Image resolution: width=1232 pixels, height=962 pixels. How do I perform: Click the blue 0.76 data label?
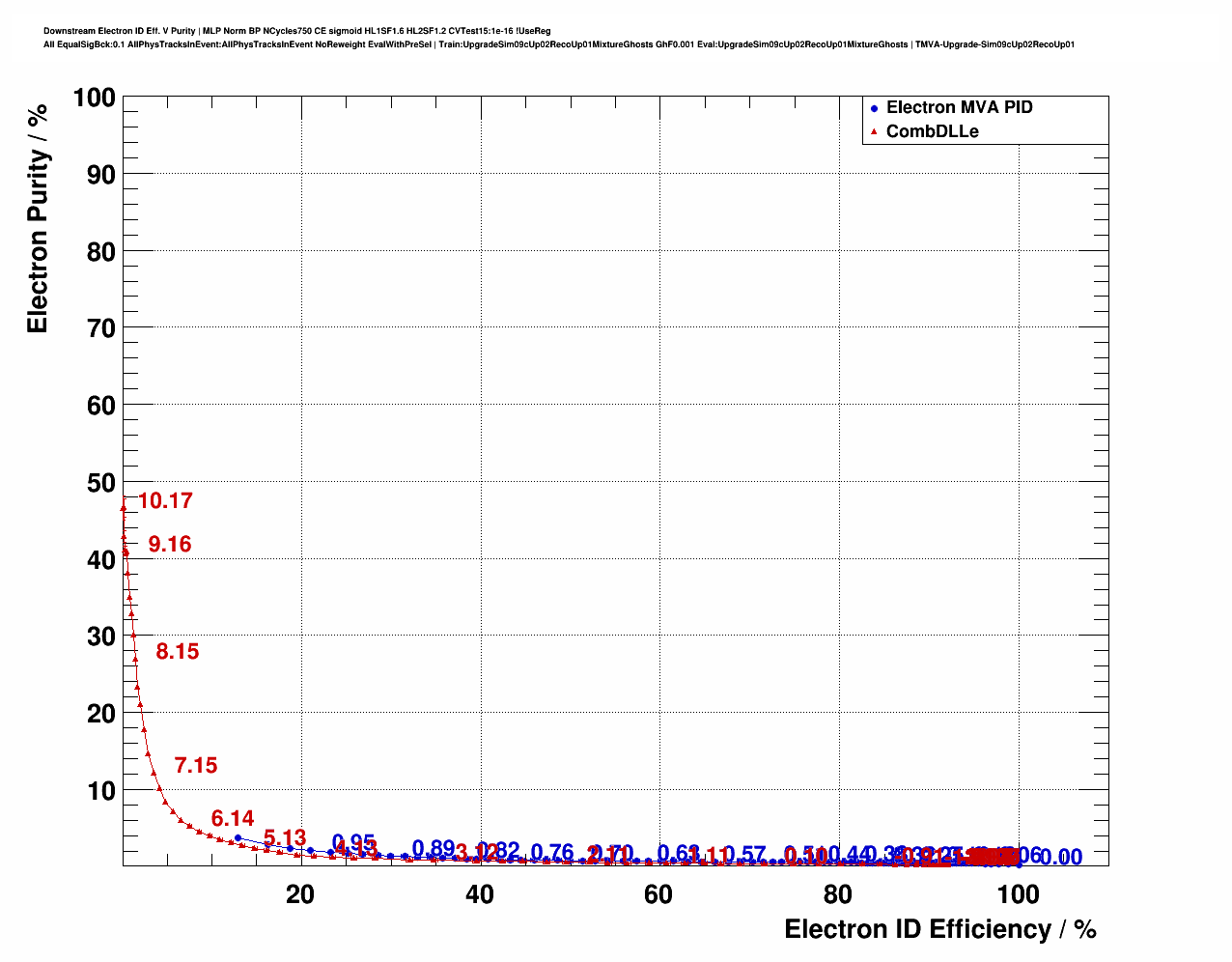[552, 853]
